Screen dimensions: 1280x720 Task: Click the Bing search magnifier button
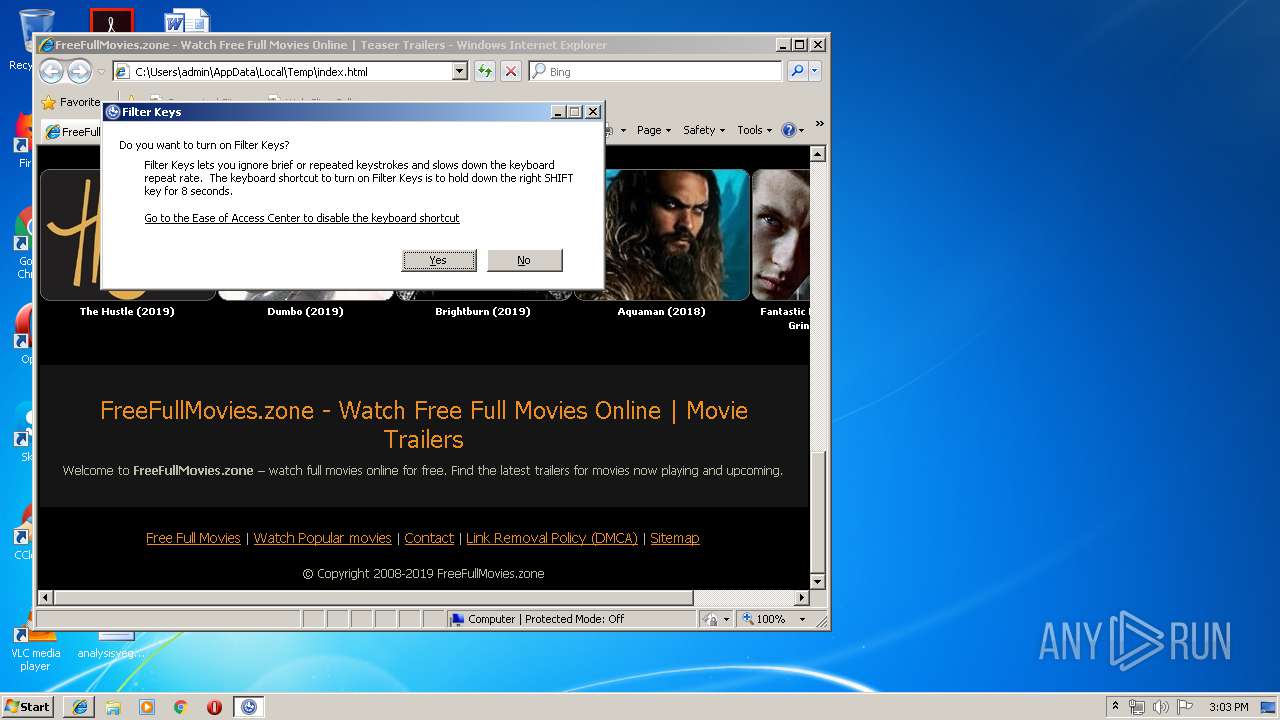[797, 71]
